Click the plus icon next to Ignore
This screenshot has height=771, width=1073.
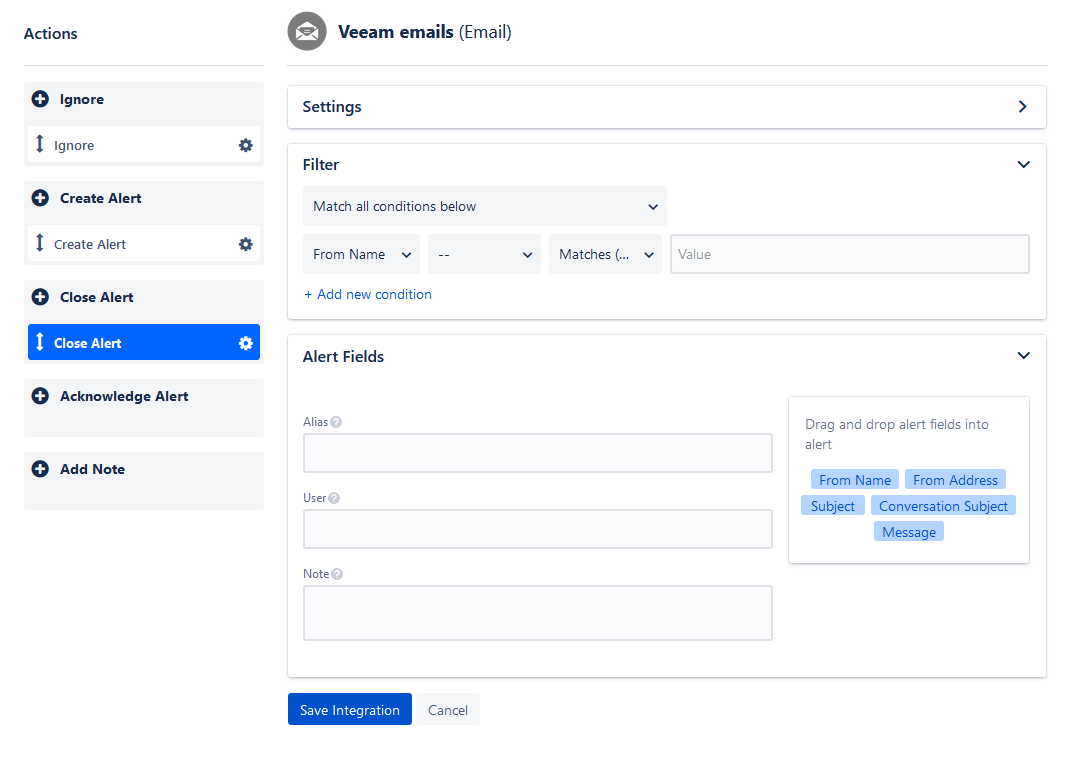click(x=40, y=99)
